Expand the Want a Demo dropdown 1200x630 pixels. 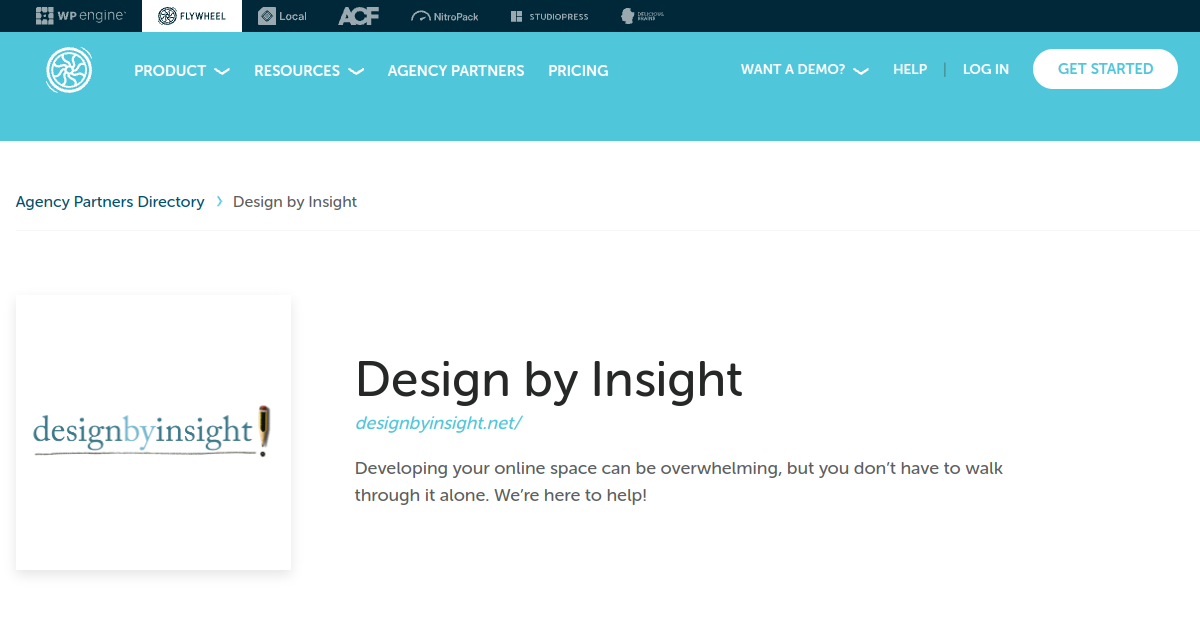tap(805, 69)
